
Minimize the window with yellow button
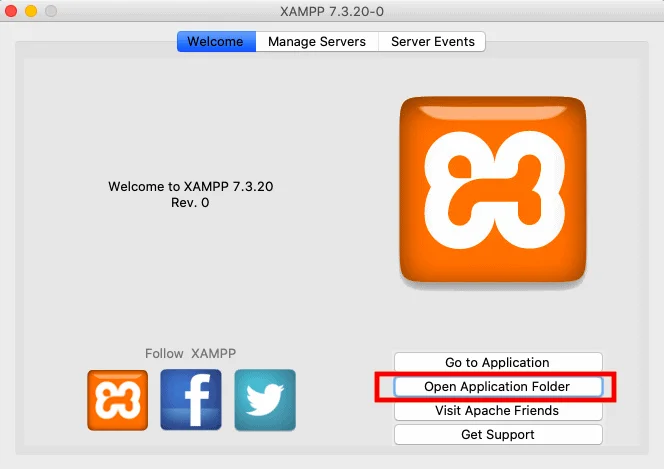31,11
